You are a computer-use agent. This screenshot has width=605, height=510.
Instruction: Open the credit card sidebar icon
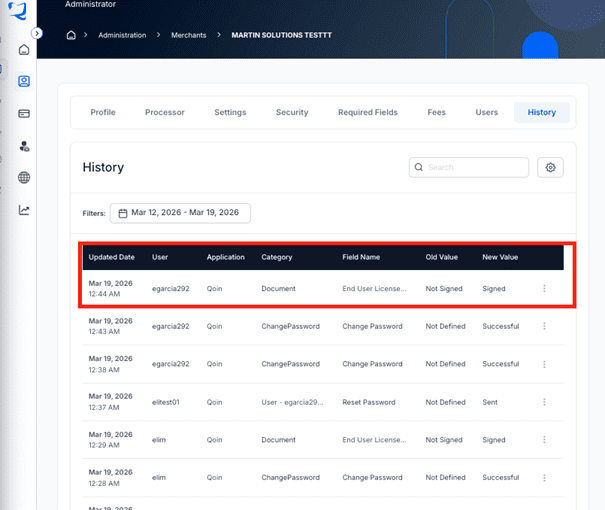(x=24, y=113)
